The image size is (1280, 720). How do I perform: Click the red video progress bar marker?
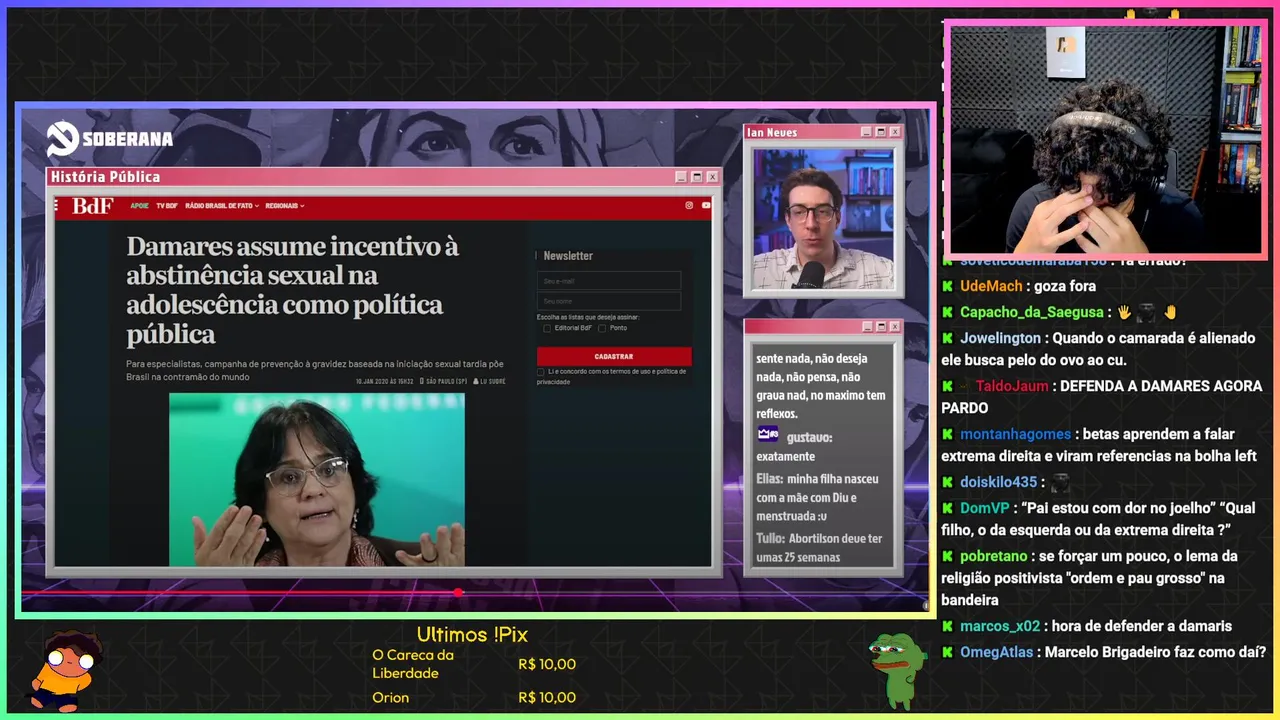pyautogui.click(x=459, y=593)
